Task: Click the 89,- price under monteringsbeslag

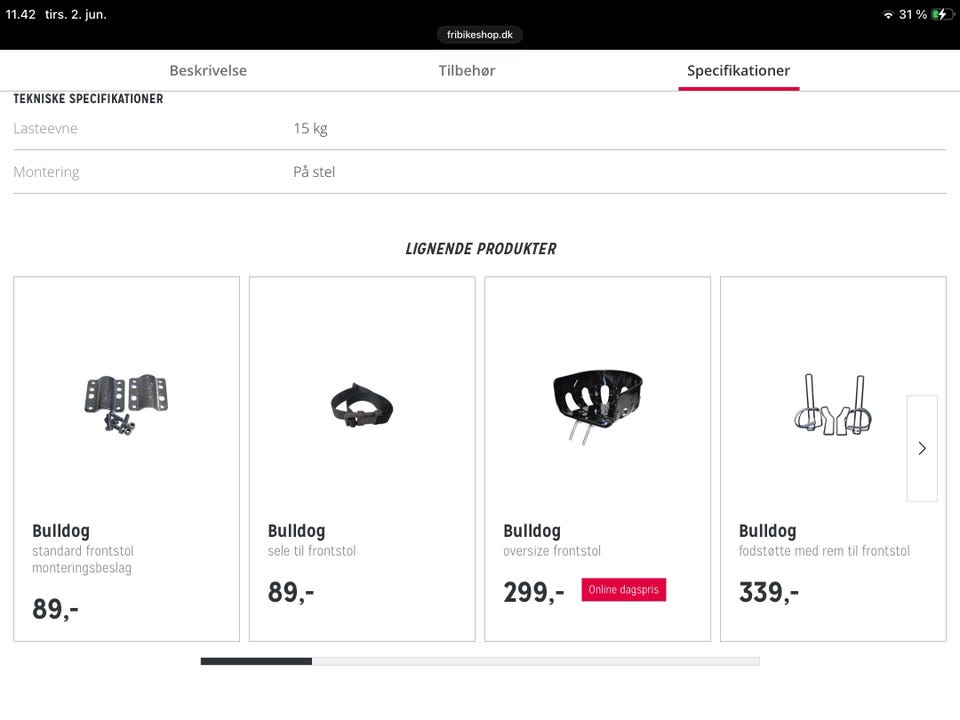Action: pos(55,609)
